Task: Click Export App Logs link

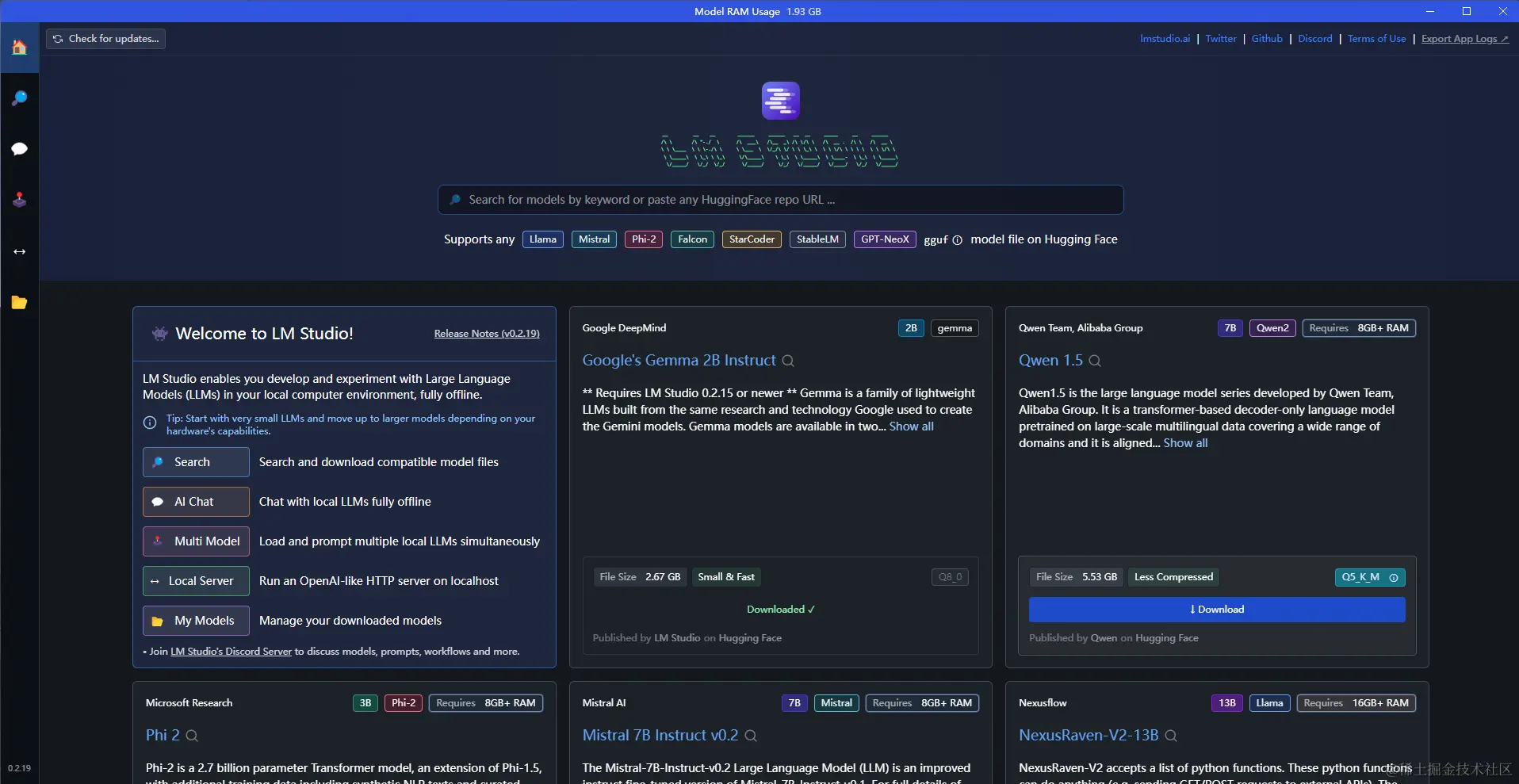Action: tap(1464, 39)
